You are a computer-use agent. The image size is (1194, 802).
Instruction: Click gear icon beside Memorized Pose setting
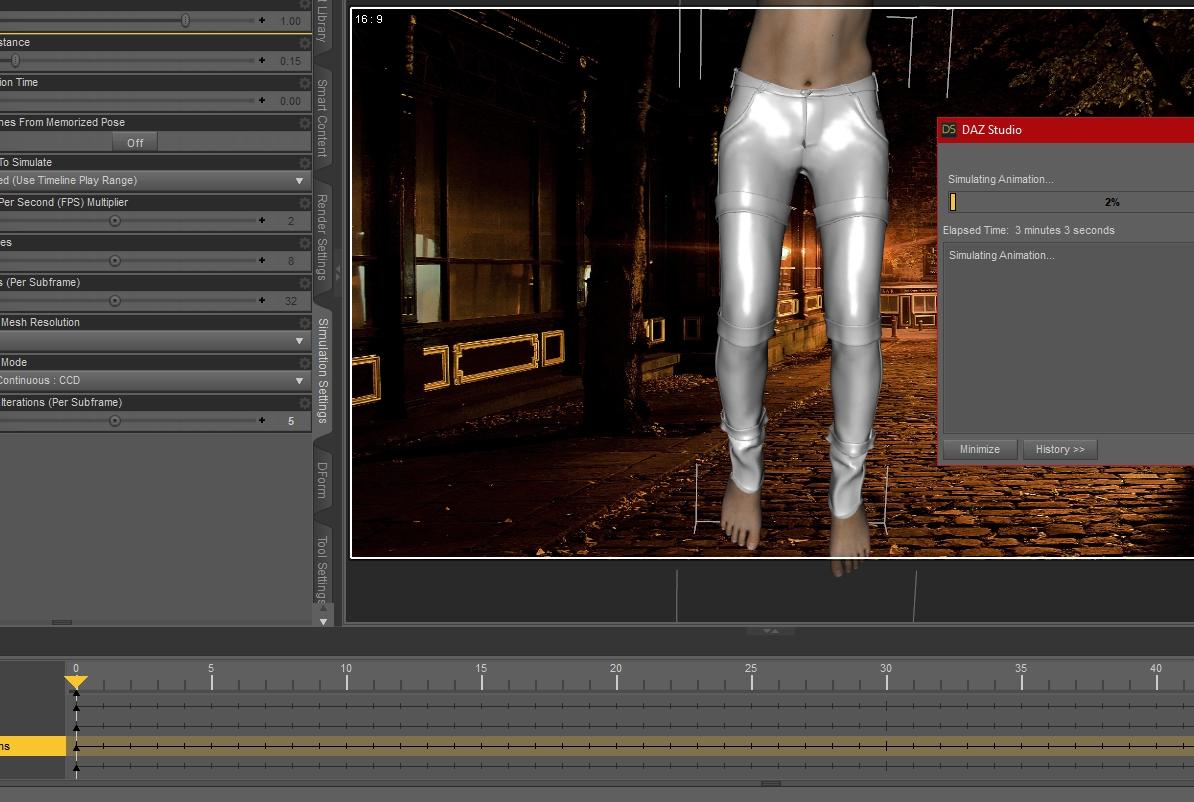[x=304, y=123]
